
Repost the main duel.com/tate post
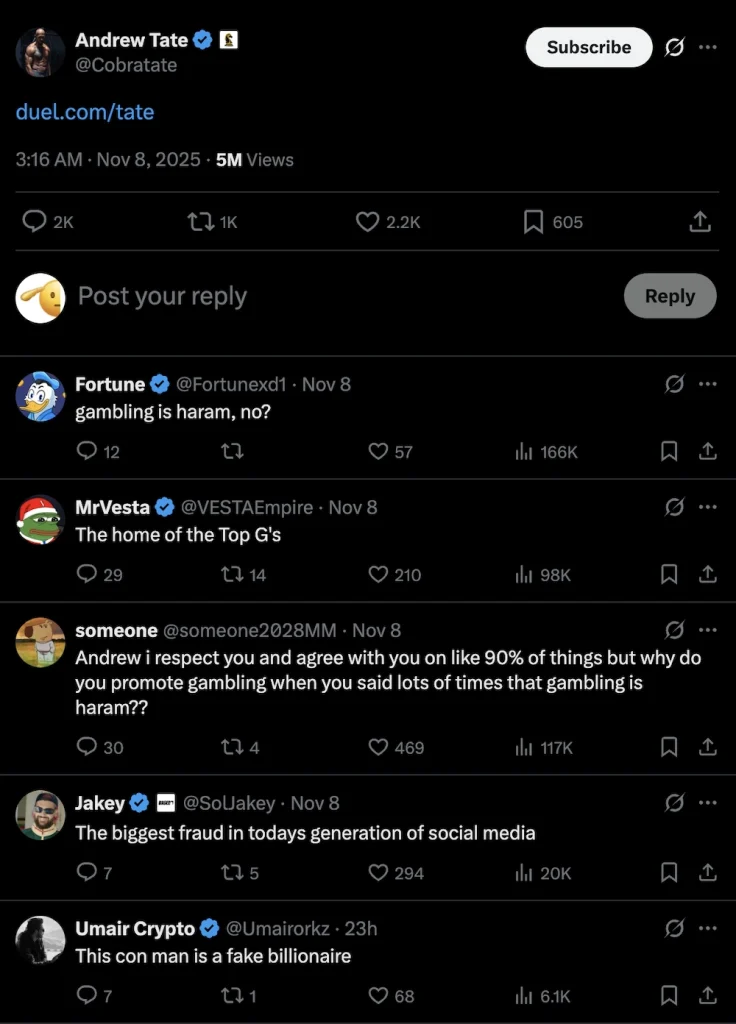pos(201,222)
